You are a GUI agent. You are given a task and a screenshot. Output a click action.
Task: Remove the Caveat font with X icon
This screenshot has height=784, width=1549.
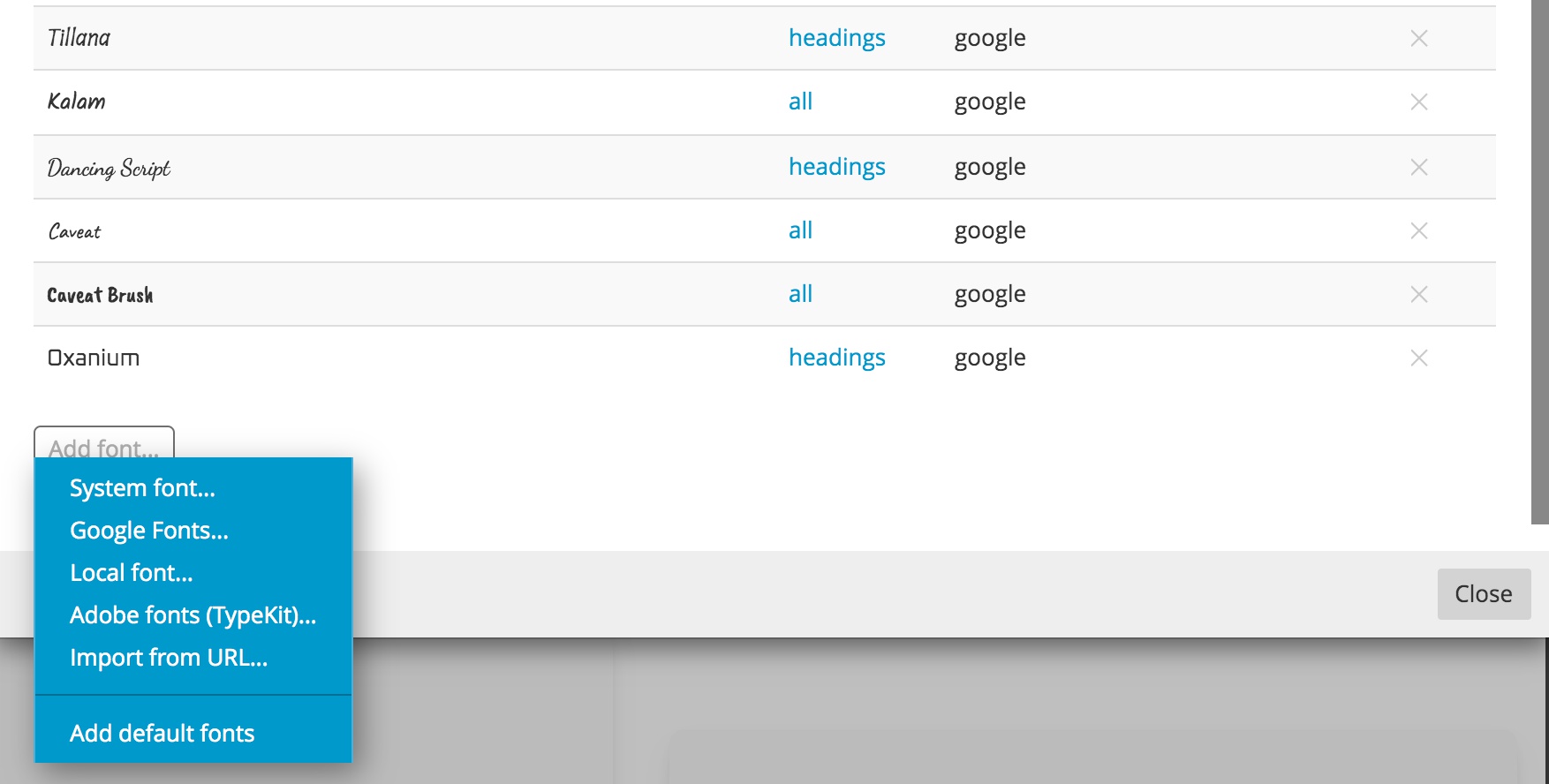click(x=1419, y=230)
